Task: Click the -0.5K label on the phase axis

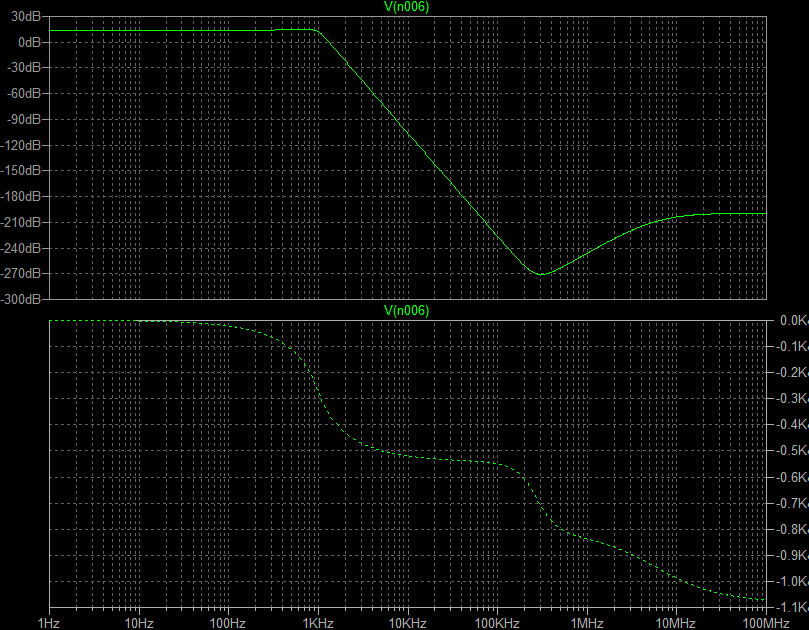Action: (791, 451)
